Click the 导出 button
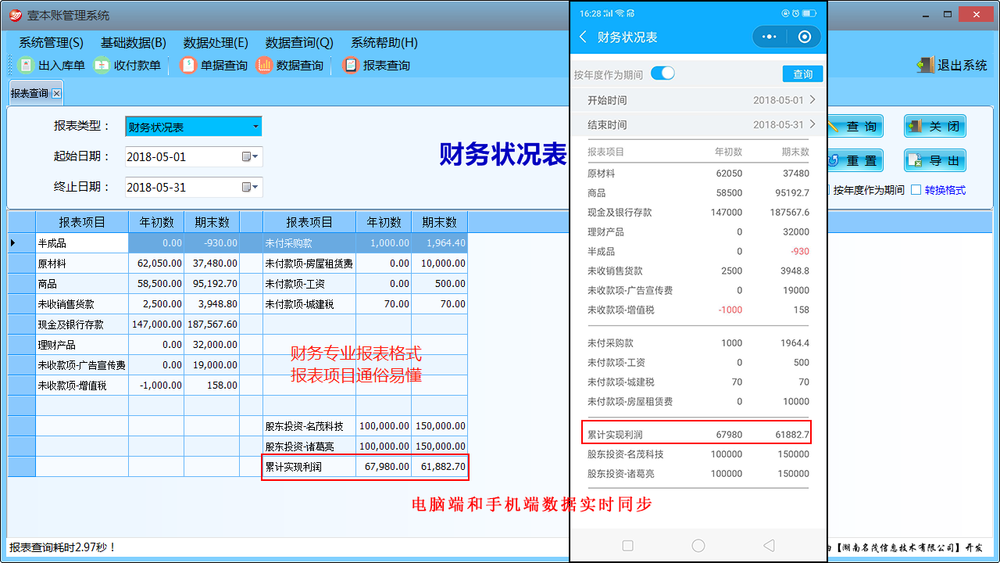This screenshot has height=563, width=1000. coord(935,161)
